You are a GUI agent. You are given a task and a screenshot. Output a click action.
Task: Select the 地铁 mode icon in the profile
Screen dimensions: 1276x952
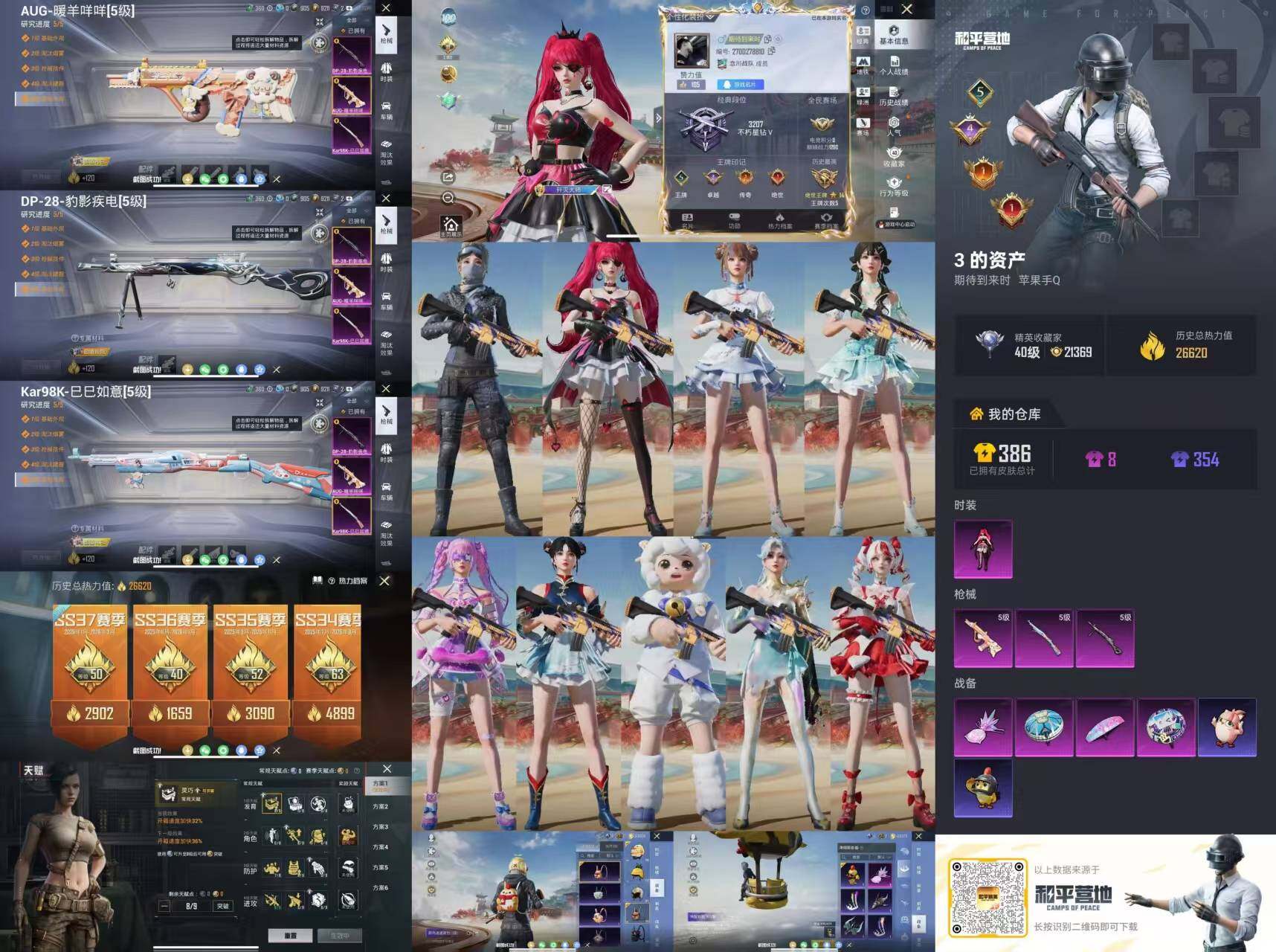click(863, 66)
